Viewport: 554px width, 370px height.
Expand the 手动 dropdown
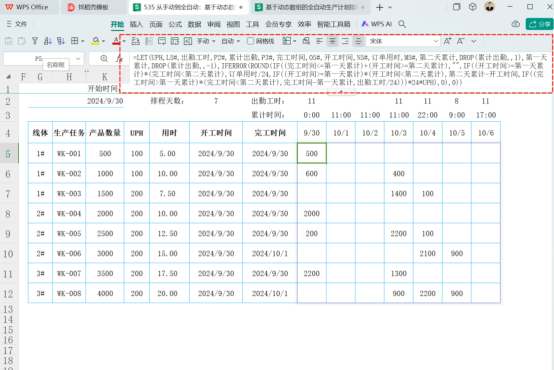[x=206, y=41]
